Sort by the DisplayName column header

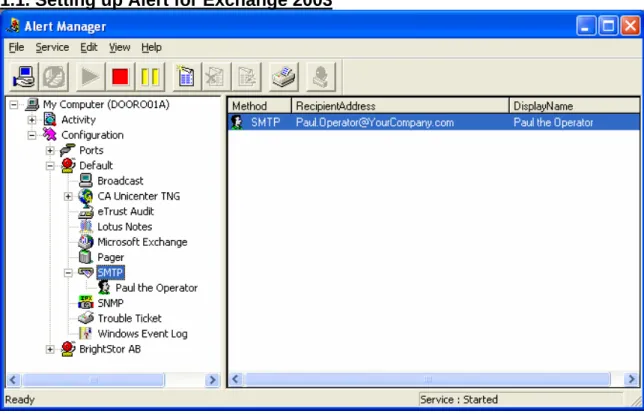coord(574,106)
